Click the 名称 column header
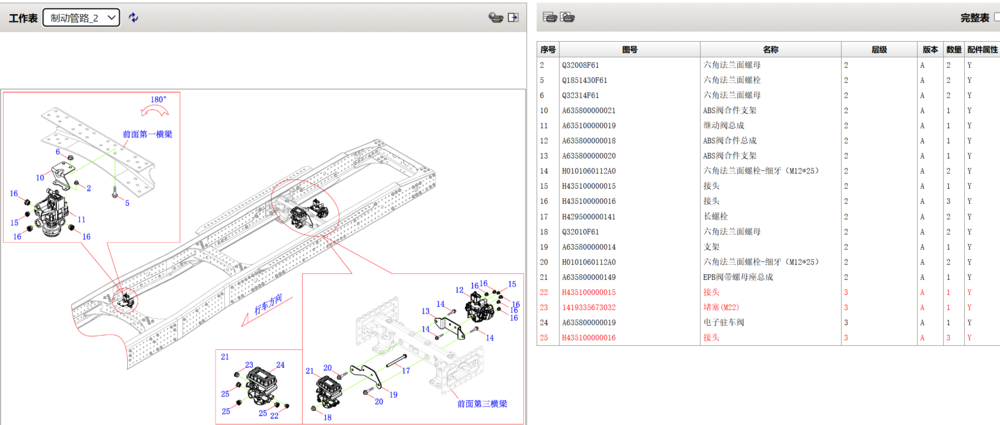 [770, 49]
